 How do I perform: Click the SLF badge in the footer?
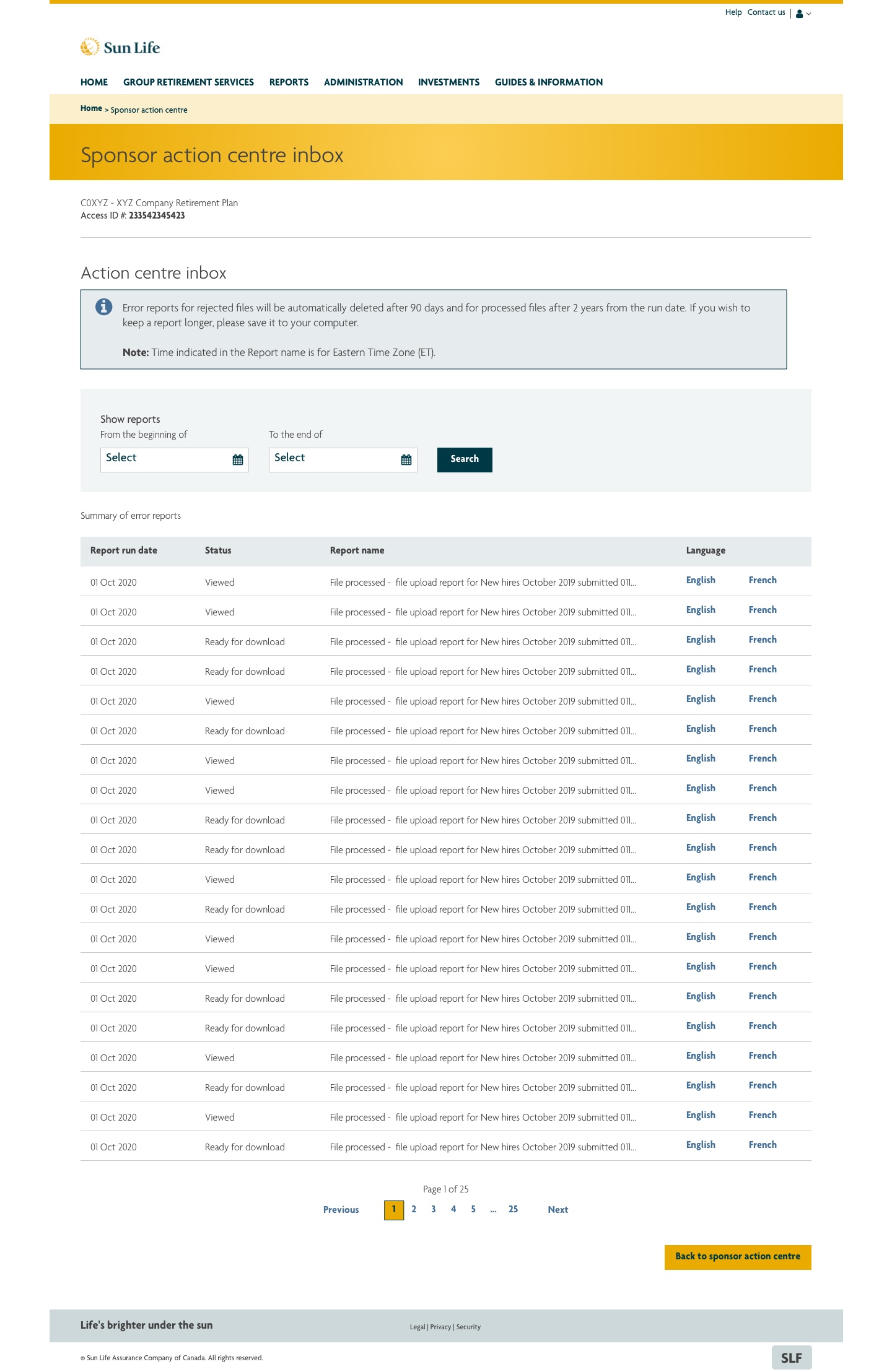coord(791,1358)
